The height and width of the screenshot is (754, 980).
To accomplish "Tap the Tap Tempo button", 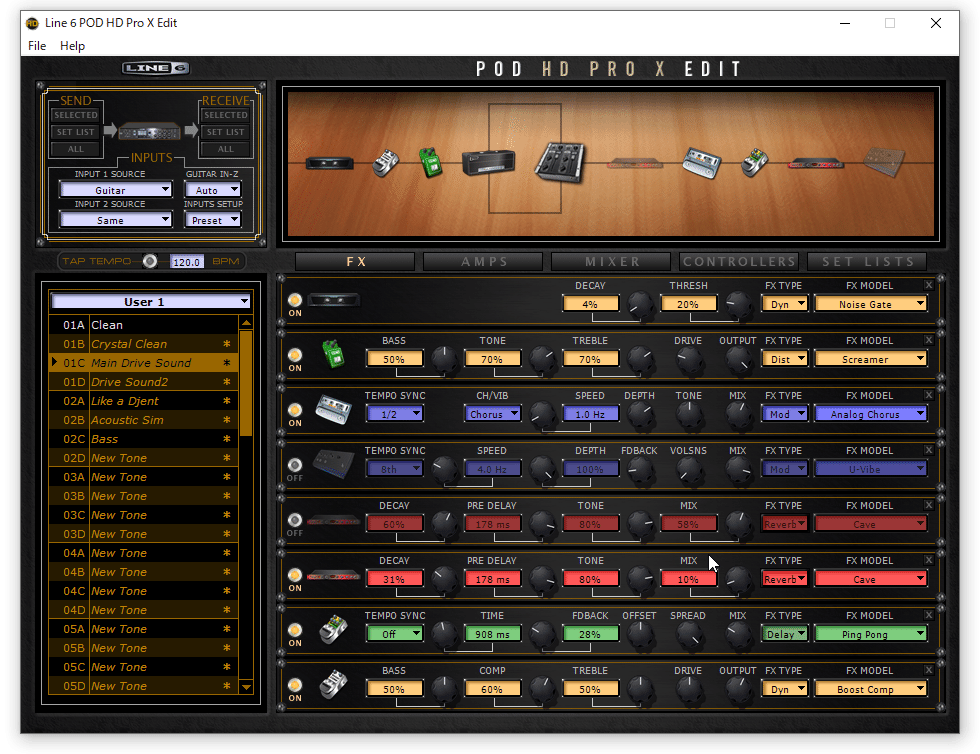I will (150, 261).
